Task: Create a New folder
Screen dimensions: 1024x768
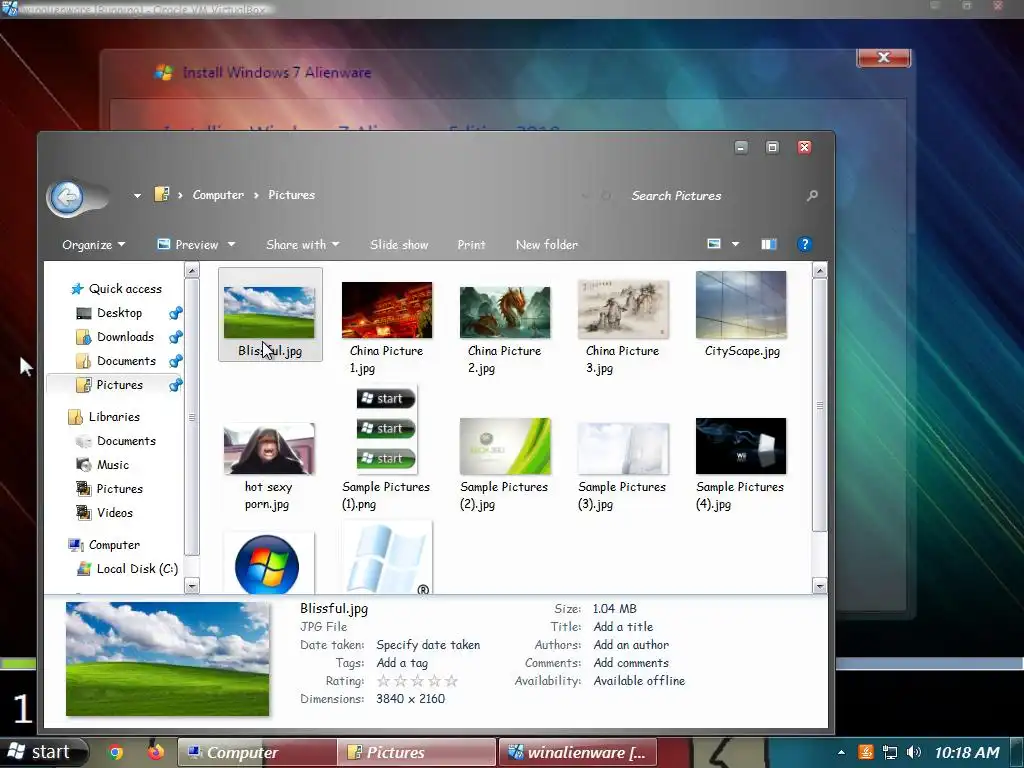Action: [547, 245]
